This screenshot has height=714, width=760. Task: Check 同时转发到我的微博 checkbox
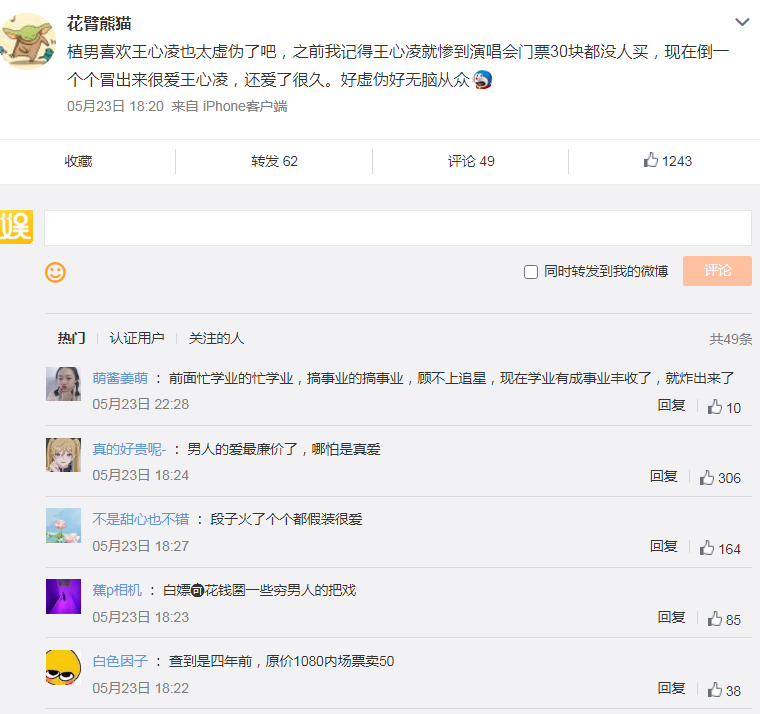[x=531, y=272]
